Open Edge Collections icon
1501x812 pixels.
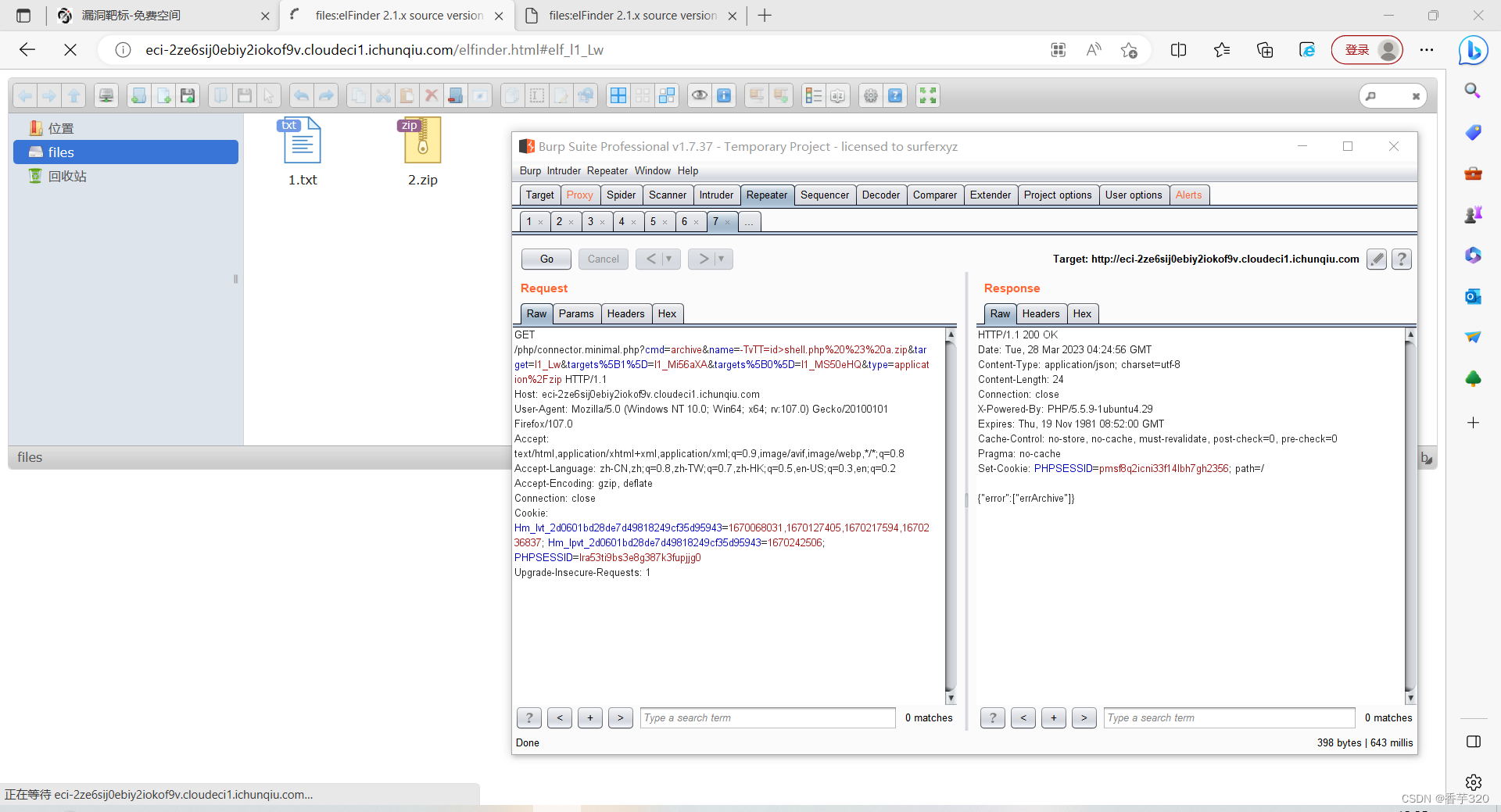coord(1265,50)
